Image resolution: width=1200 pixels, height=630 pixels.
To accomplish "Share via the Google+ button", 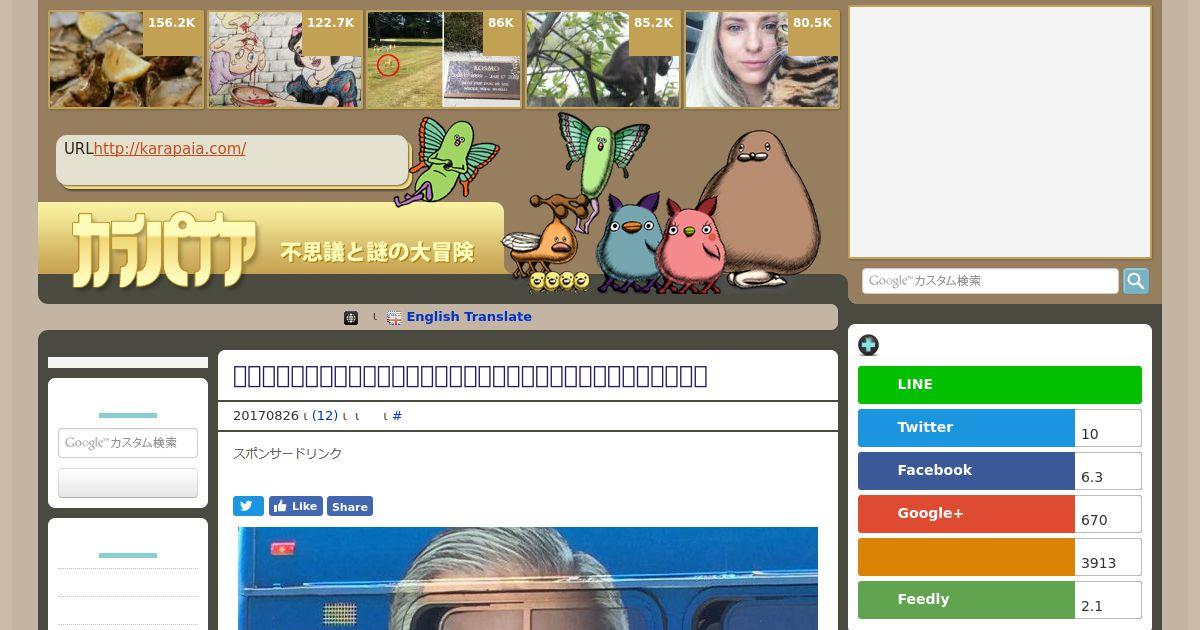I will pos(966,514).
